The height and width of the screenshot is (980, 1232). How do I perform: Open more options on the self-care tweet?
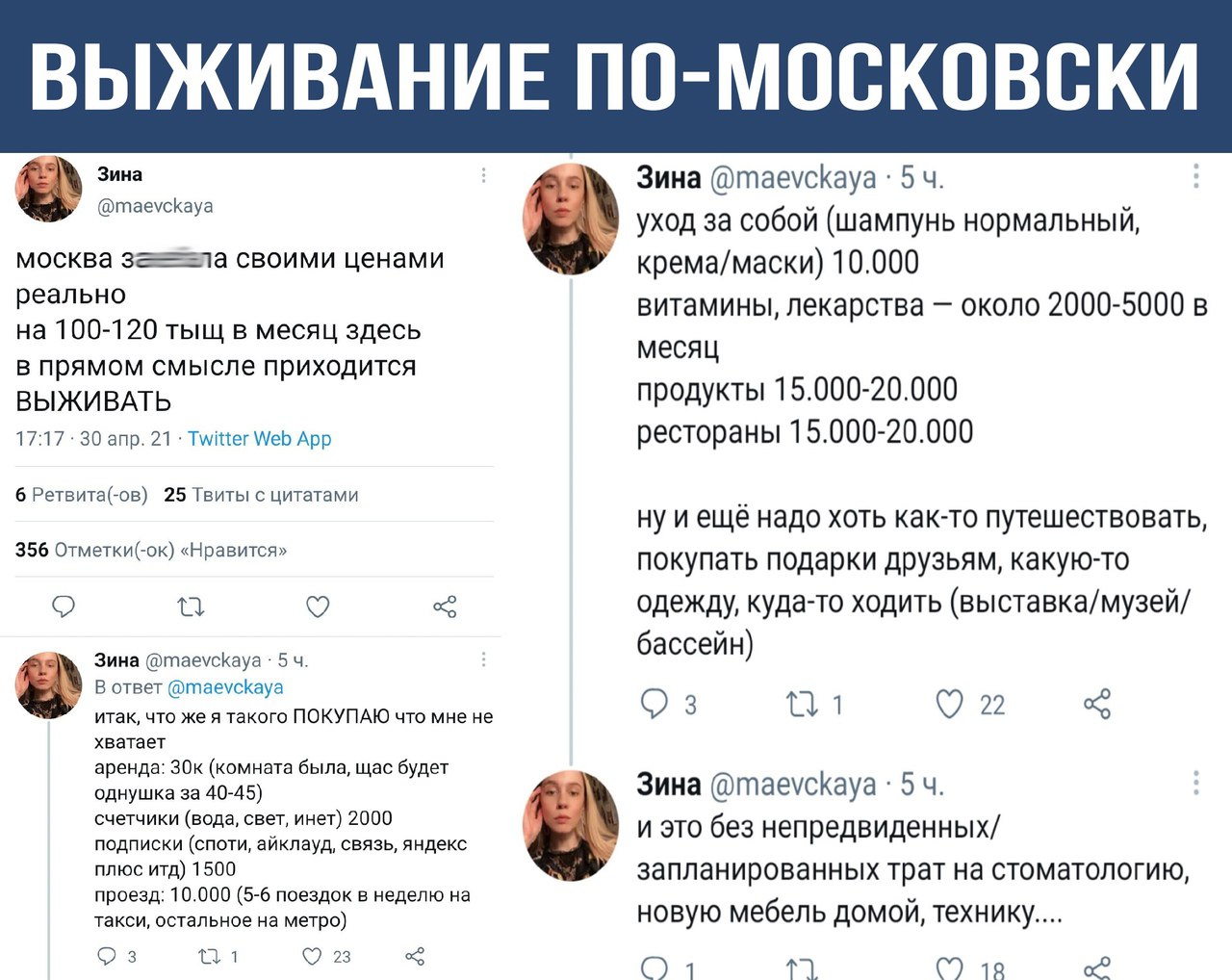click(1195, 176)
